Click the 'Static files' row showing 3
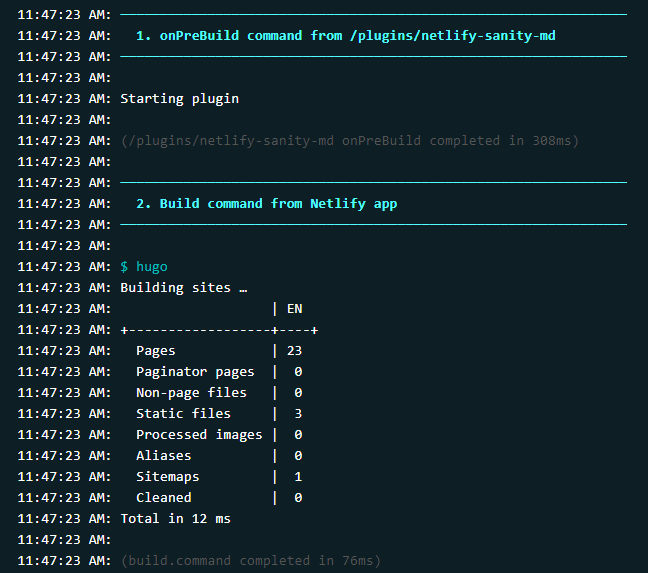648x573 pixels. pos(219,414)
